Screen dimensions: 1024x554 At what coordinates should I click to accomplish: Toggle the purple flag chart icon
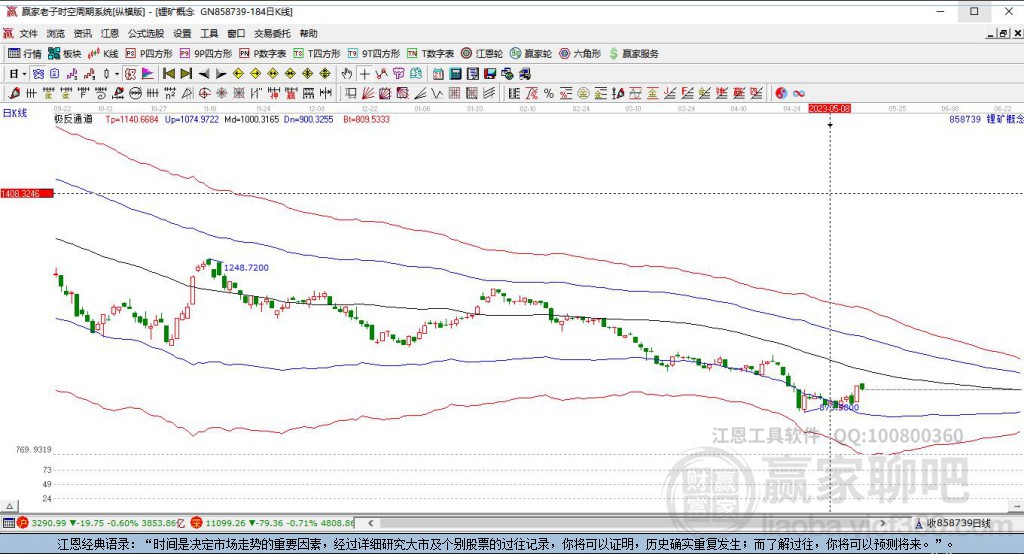point(148,74)
